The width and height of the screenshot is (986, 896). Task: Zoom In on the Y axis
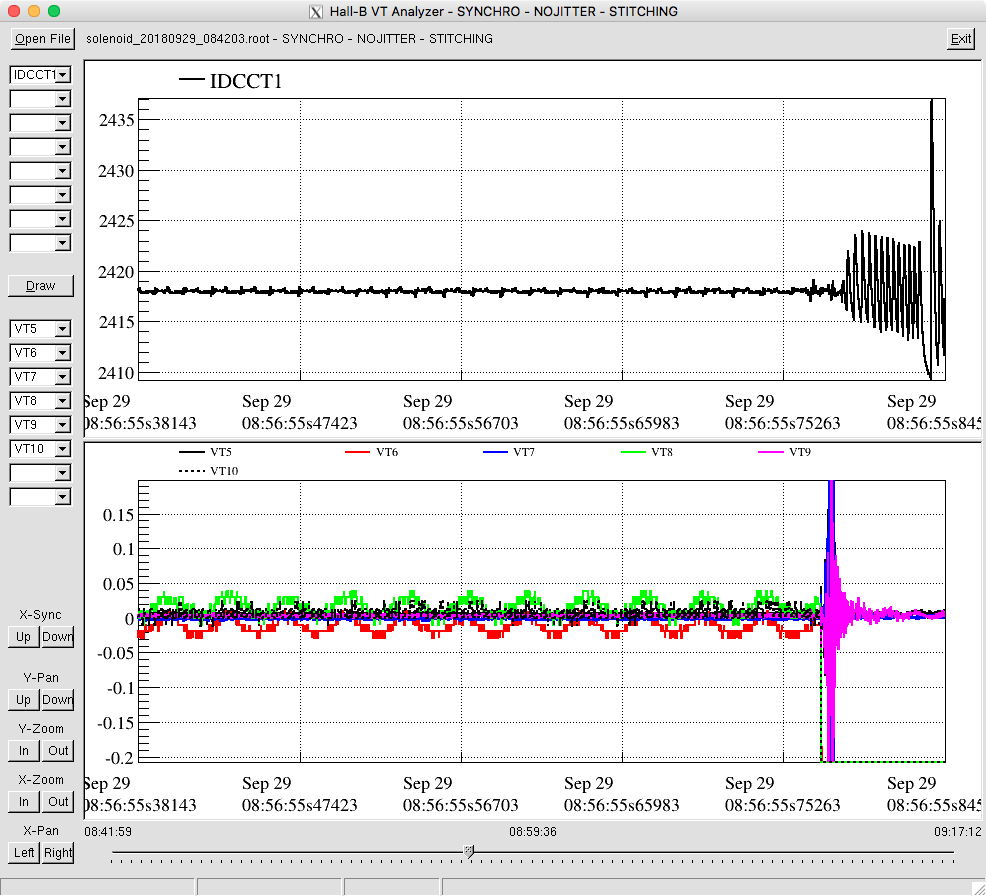pyautogui.click(x=23, y=751)
